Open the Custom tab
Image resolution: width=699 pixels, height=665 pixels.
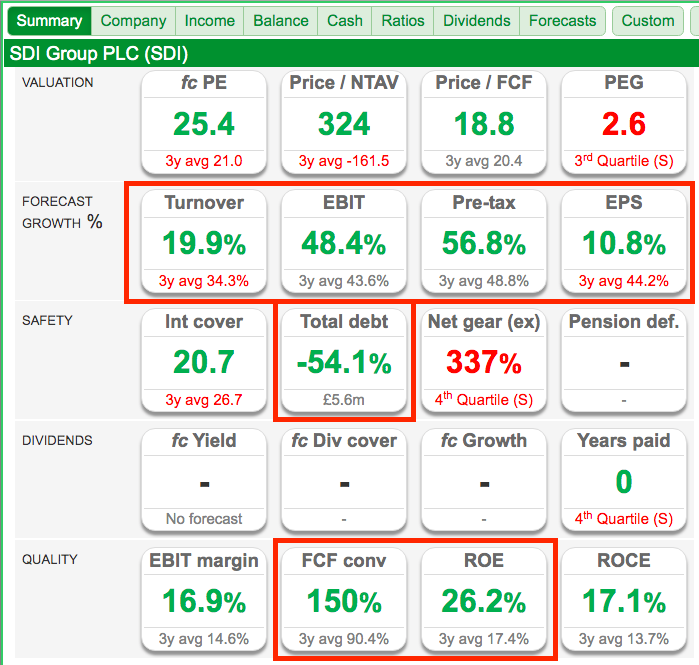point(648,21)
